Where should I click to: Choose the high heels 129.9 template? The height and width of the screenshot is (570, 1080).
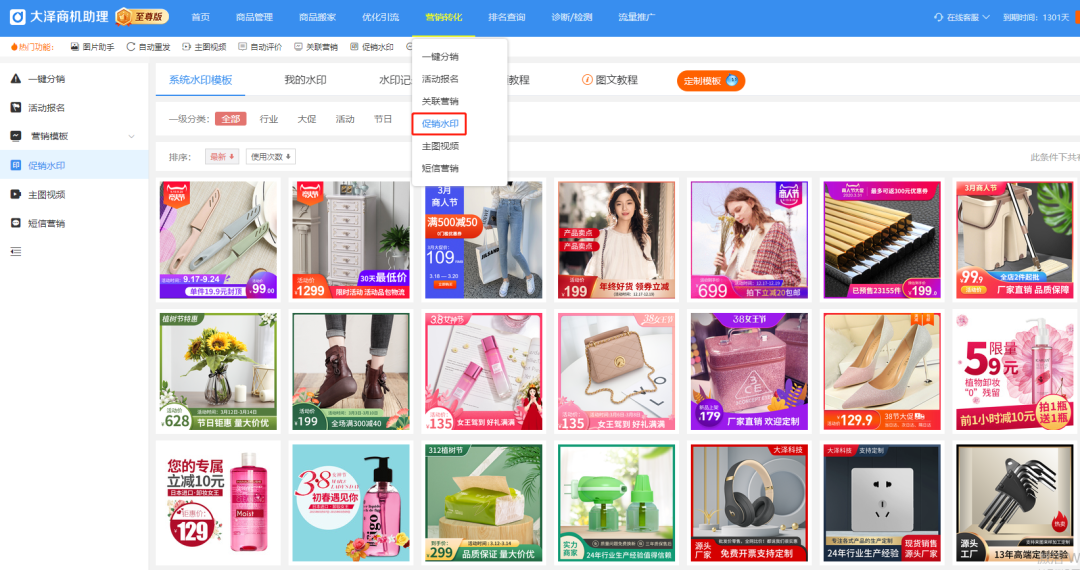[882, 371]
